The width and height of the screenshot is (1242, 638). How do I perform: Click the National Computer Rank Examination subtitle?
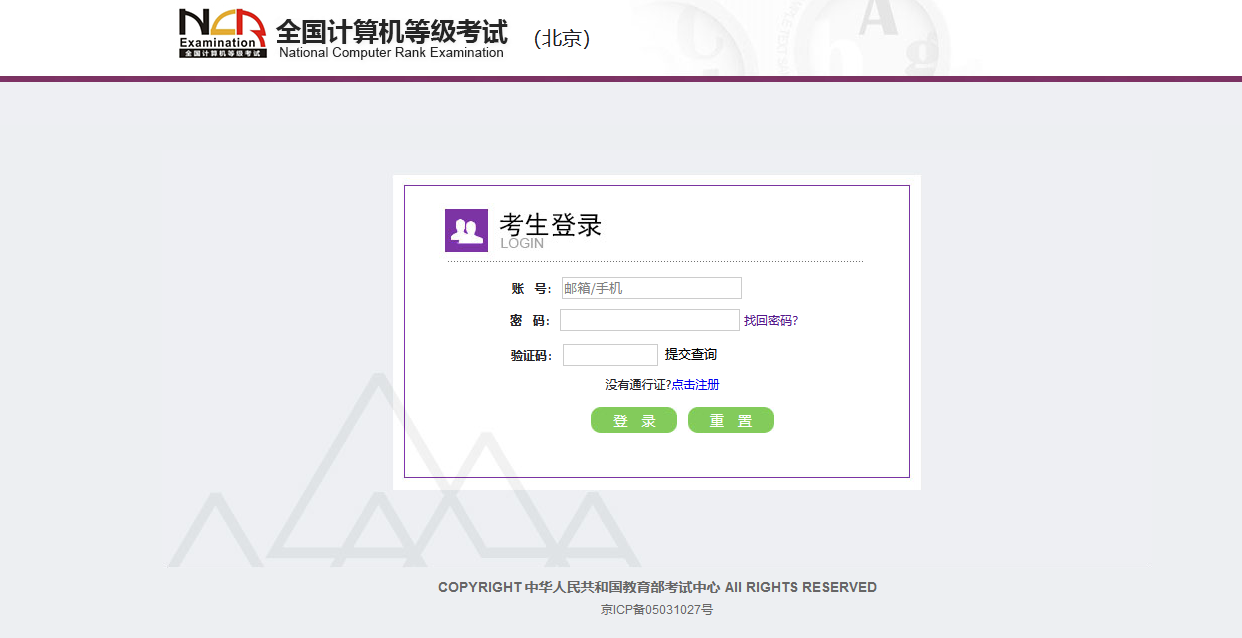click(x=391, y=53)
